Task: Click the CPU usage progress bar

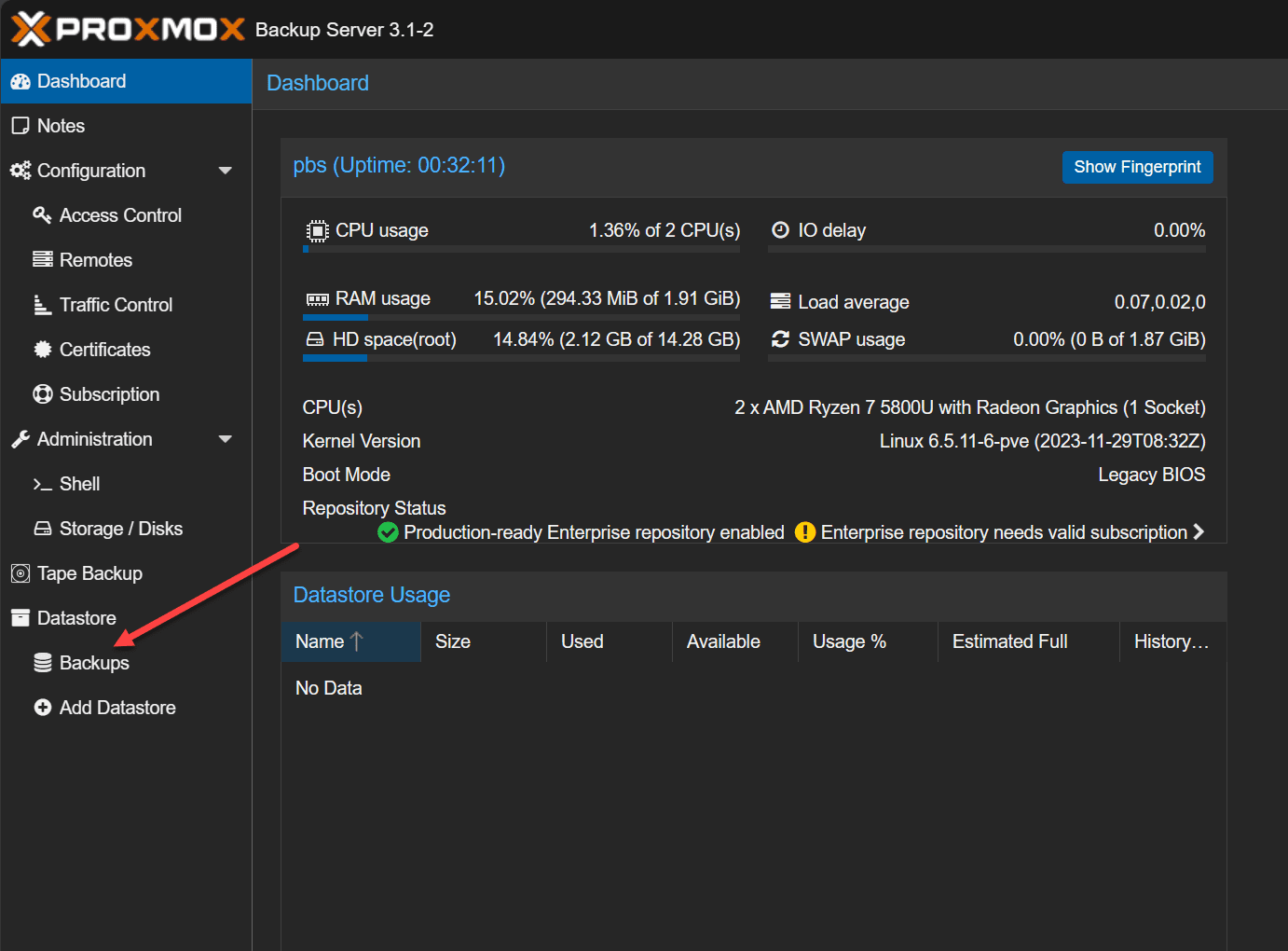Action: click(522, 250)
